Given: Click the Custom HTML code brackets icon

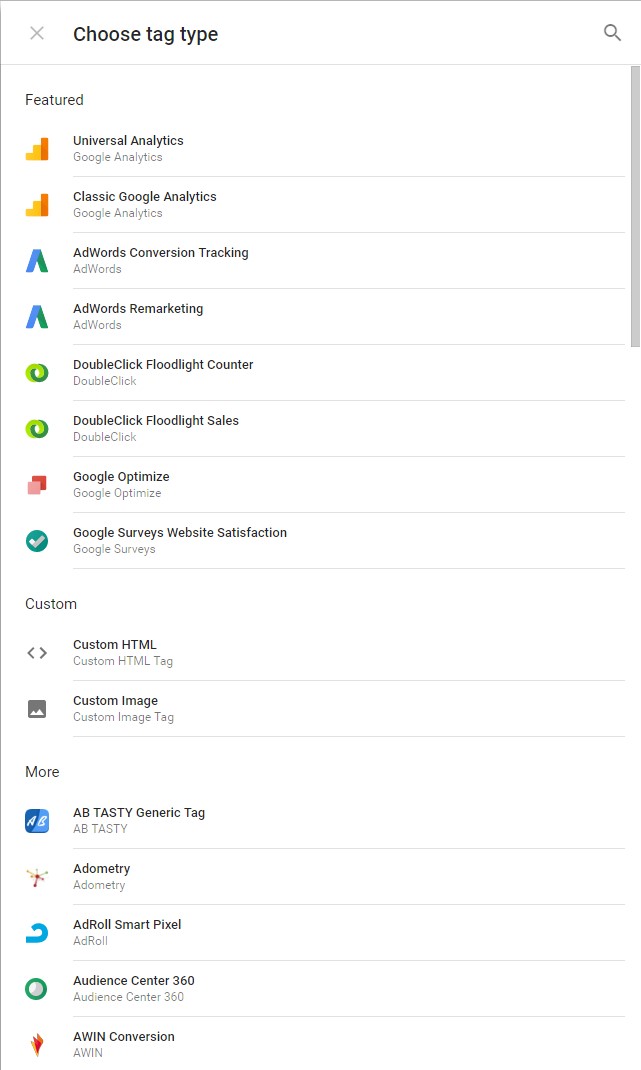Looking at the screenshot, I should [37, 653].
